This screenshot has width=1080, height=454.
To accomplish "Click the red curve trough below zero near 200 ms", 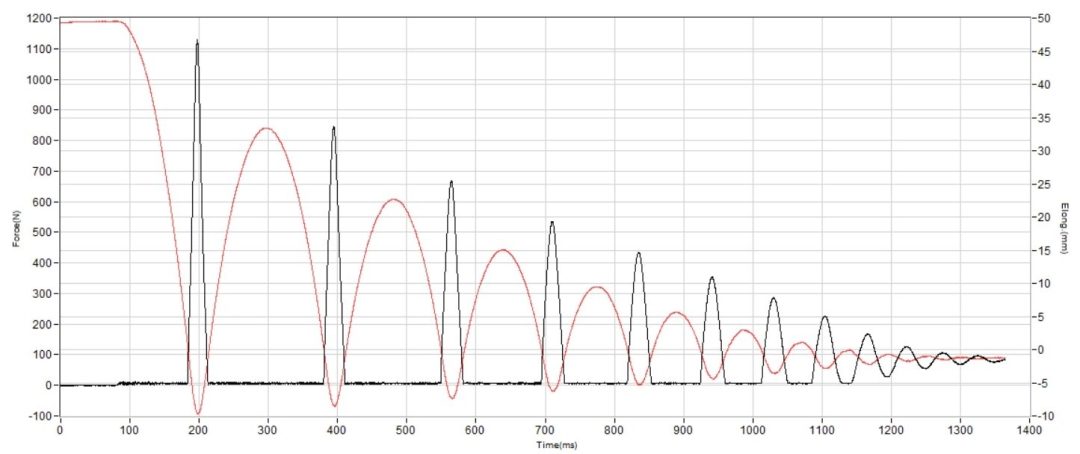I will tap(198, 412).
